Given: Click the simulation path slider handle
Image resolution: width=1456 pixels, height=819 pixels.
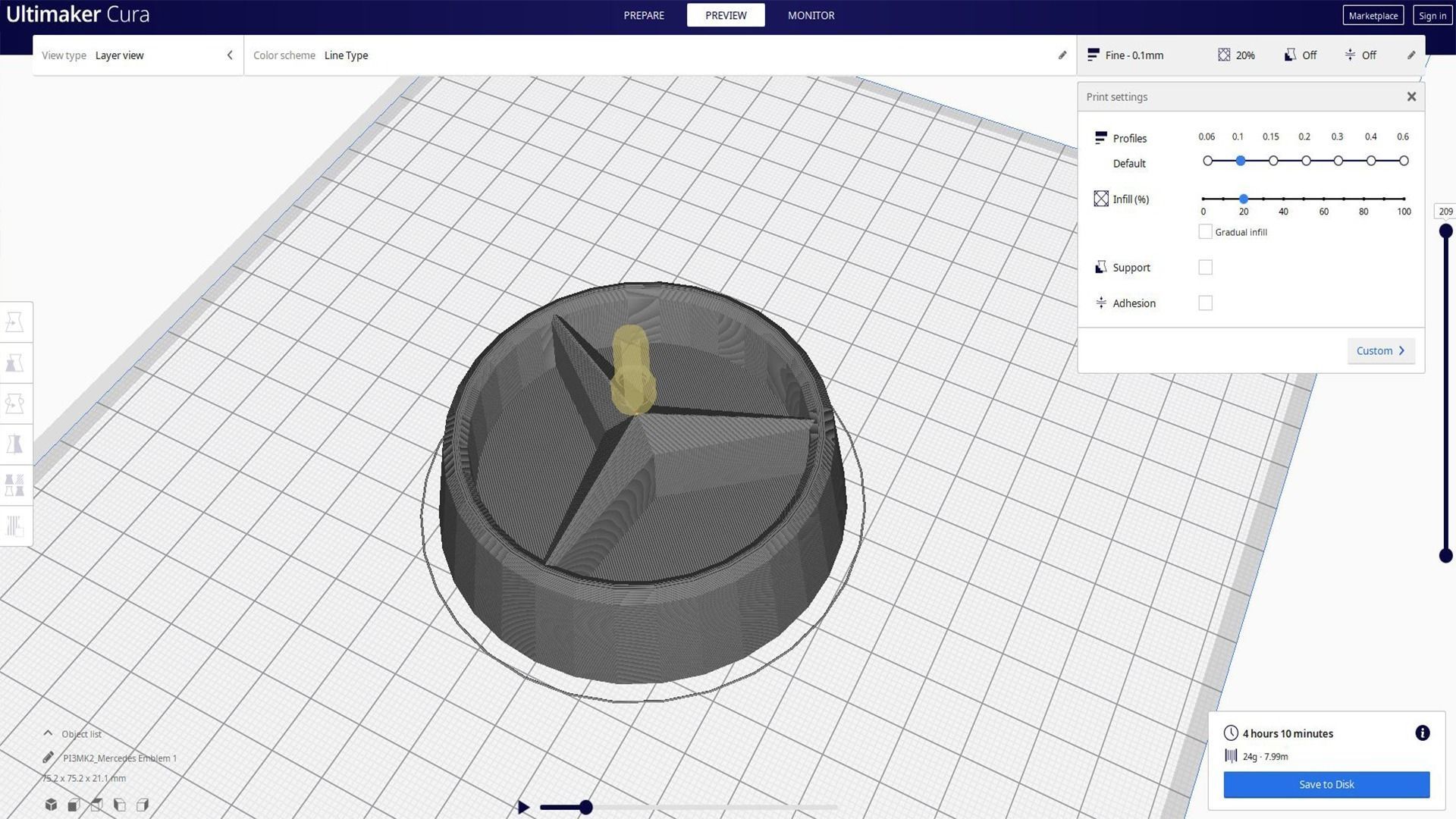Looking at the screenshot, I should (x=585, y=808).
